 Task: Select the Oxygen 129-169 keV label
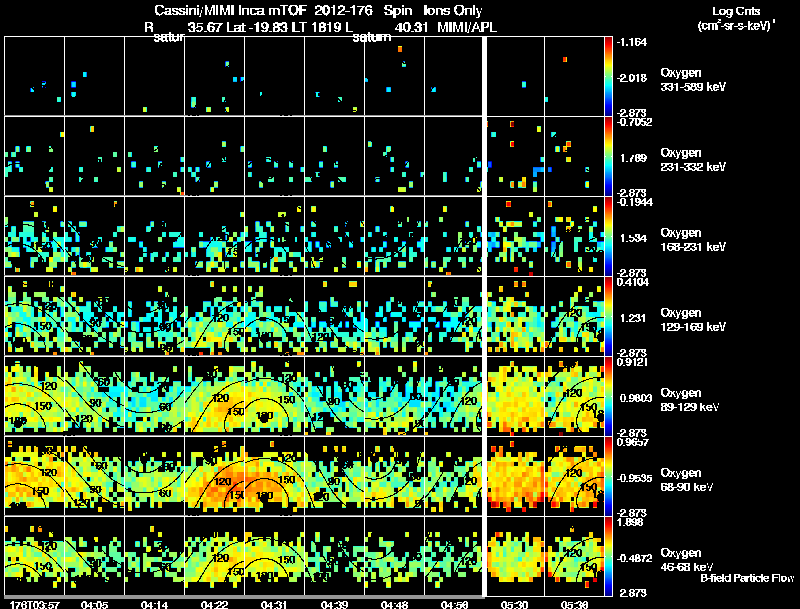coord(693,320)
